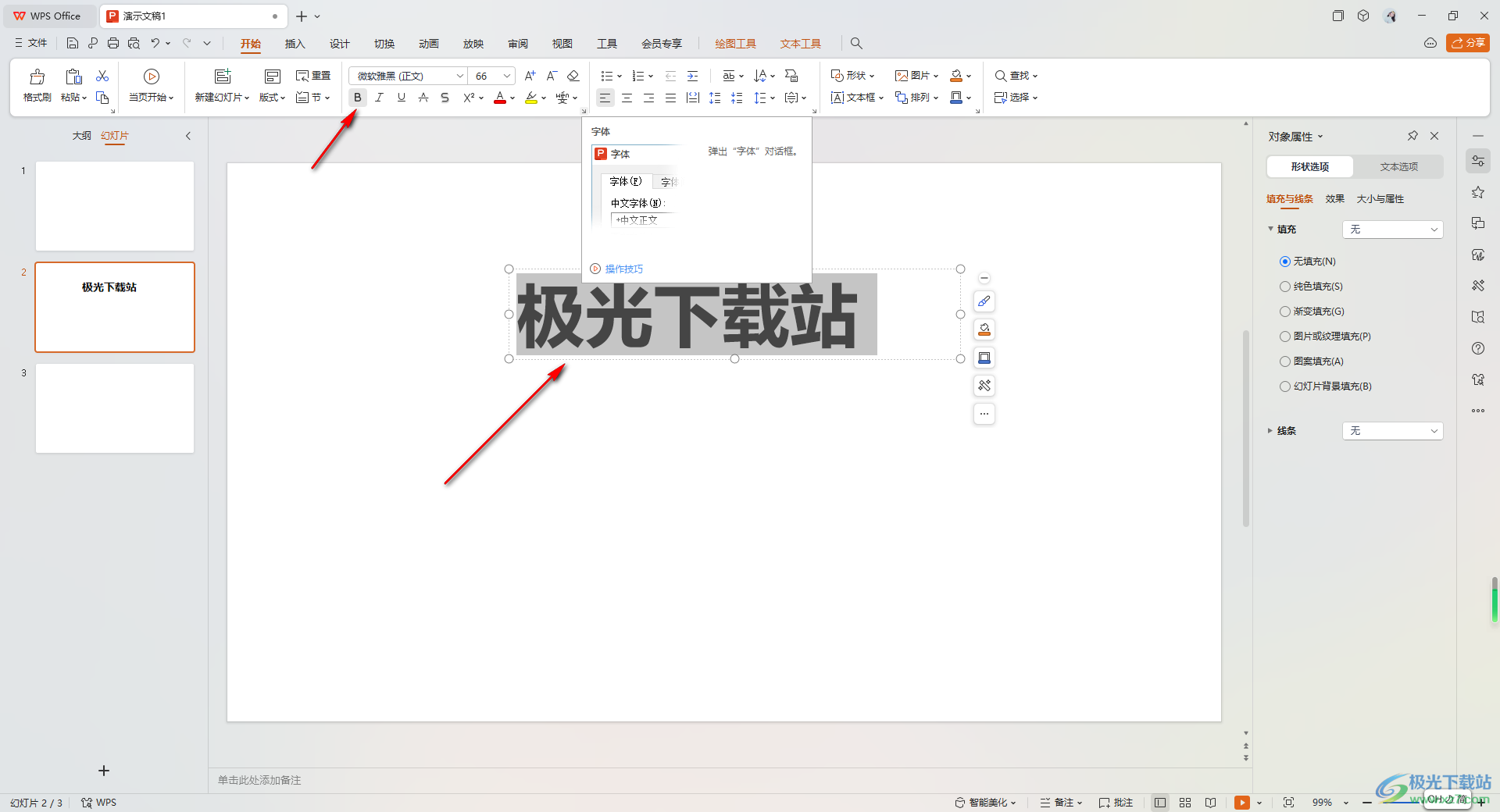Decrease font size icon
This screenshot has width=1500, height=812.
click(x=552, y=76)
